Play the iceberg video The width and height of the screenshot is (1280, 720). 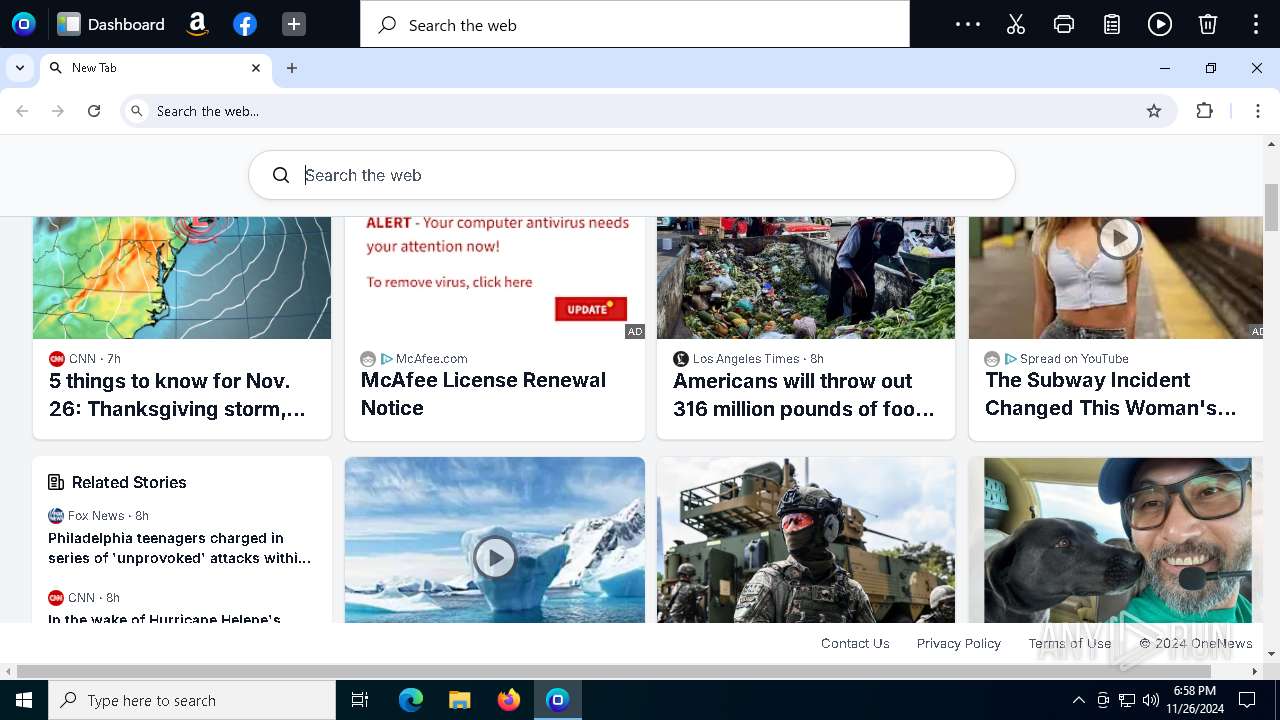pos(495,557)
